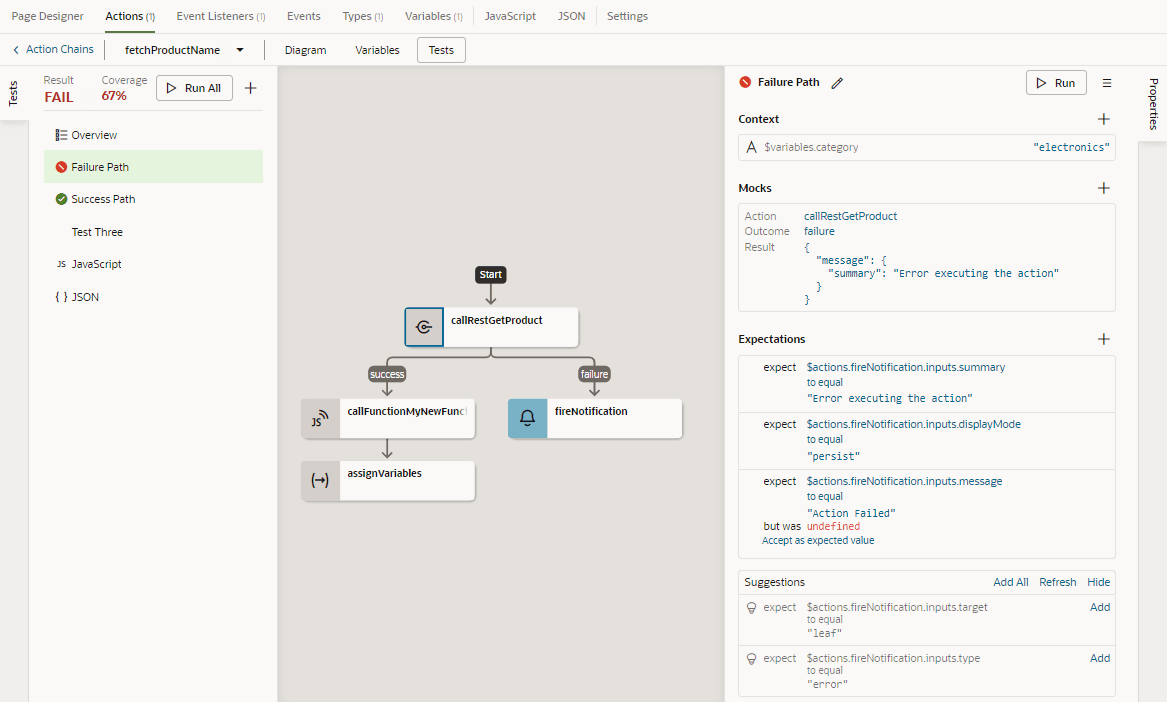
Task: Add All suggested expectations
Action: (1011, 582)
